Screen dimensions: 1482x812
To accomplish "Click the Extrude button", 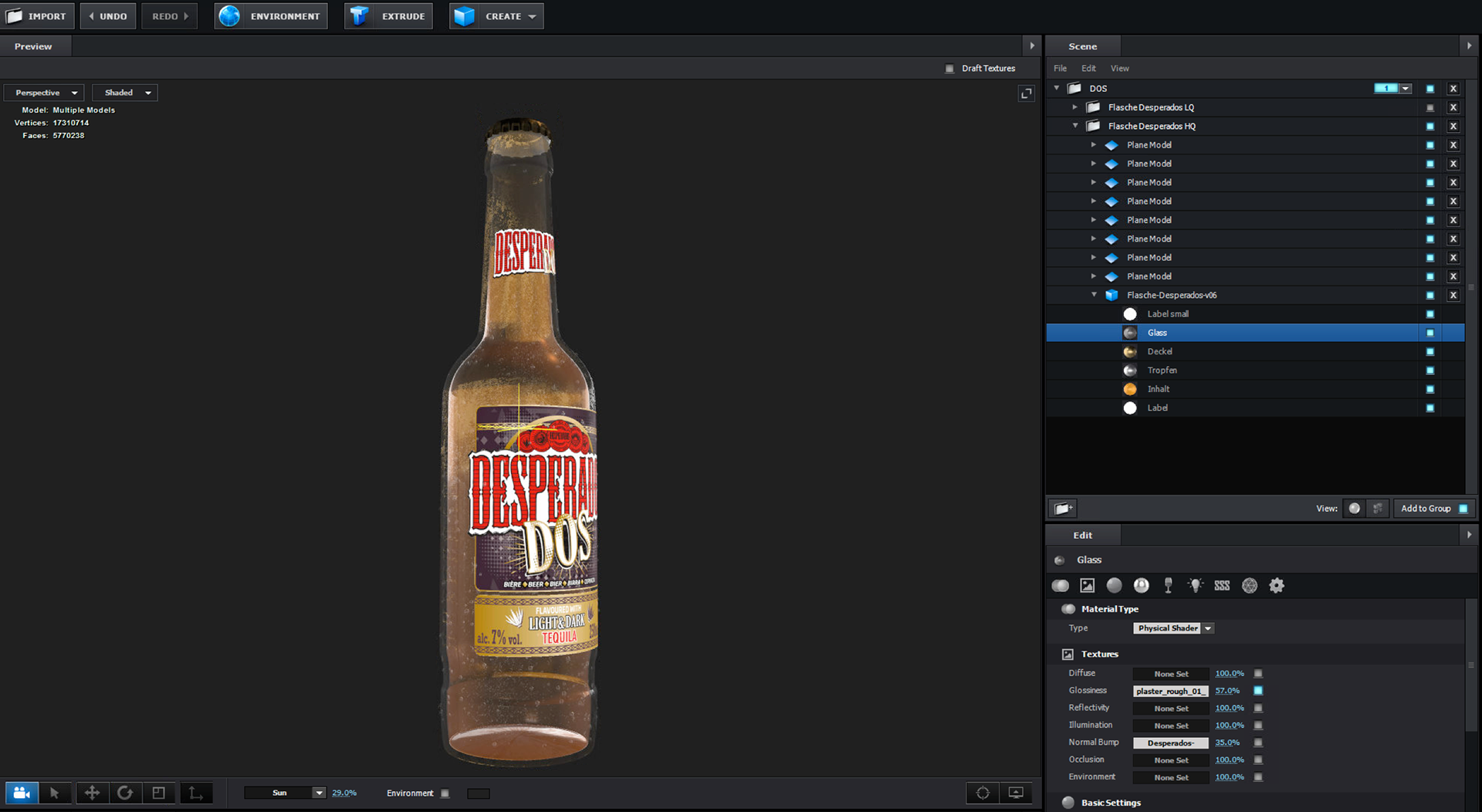I will (x=388, y=16).
